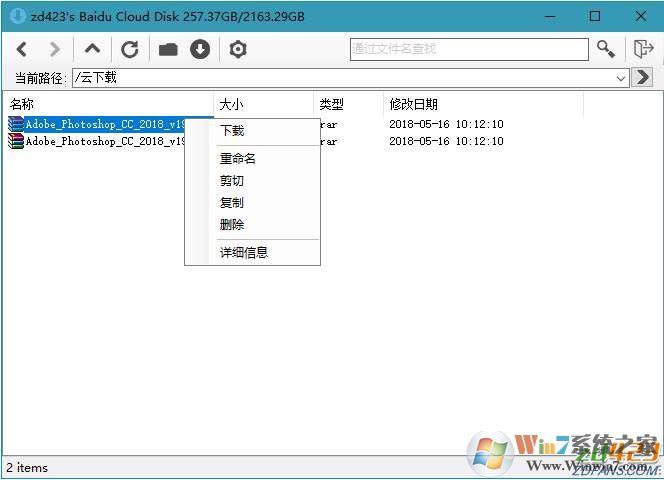This screenshot has width=664, height=480.
Task: Click the '2 items' status bar text
Action: (27, 468)
